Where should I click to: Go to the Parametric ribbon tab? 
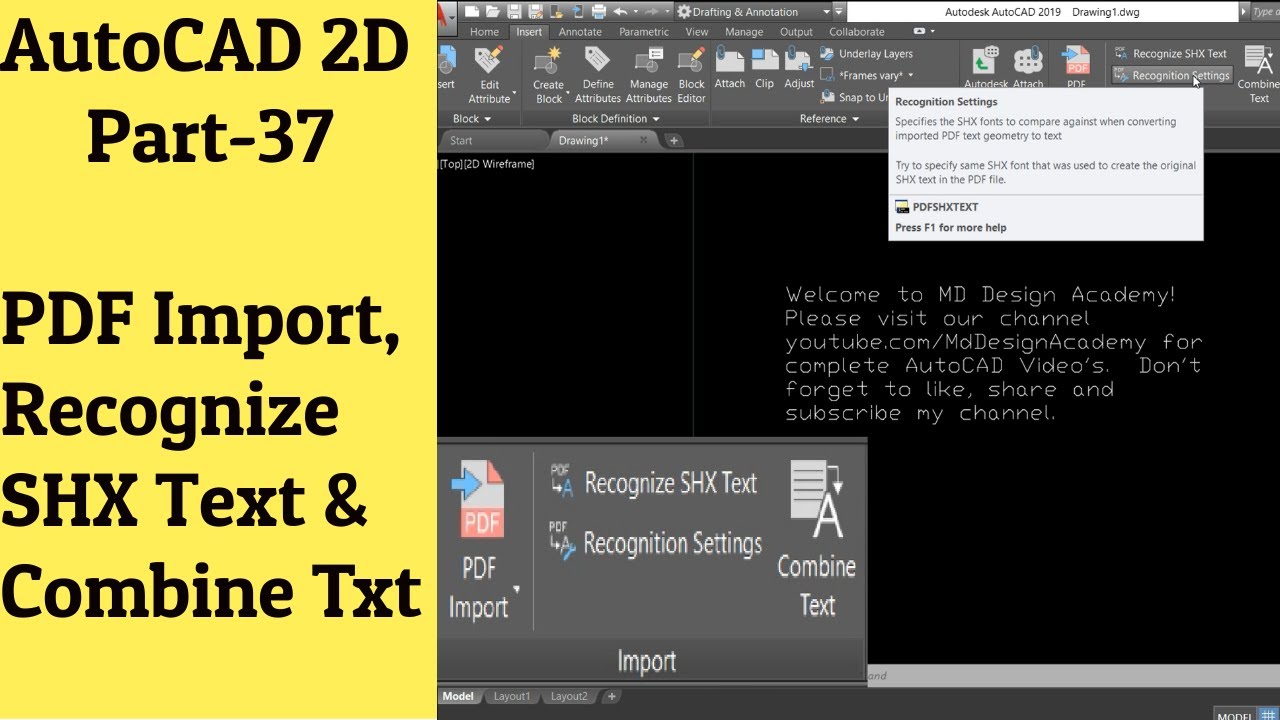coord(644,32)
